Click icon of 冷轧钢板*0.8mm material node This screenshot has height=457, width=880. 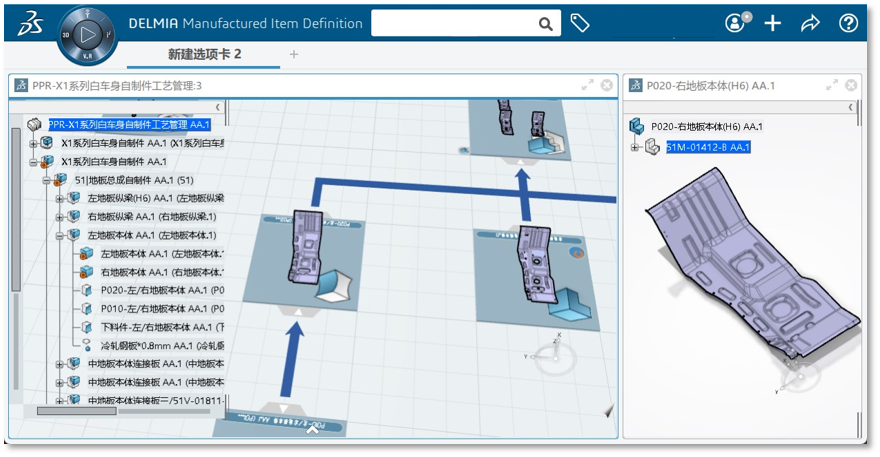pos(86,345)
